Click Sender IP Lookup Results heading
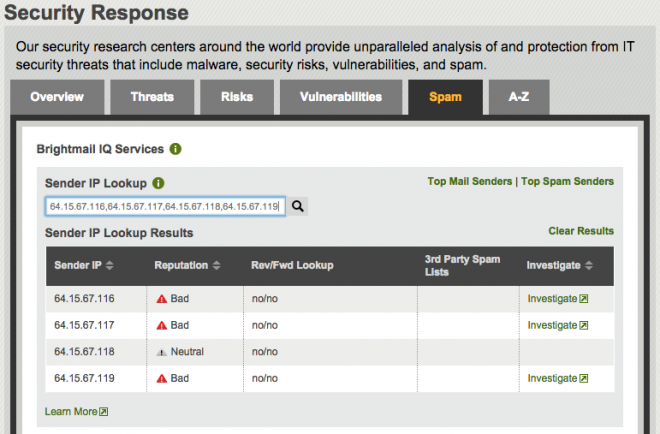 click(119, 233)
